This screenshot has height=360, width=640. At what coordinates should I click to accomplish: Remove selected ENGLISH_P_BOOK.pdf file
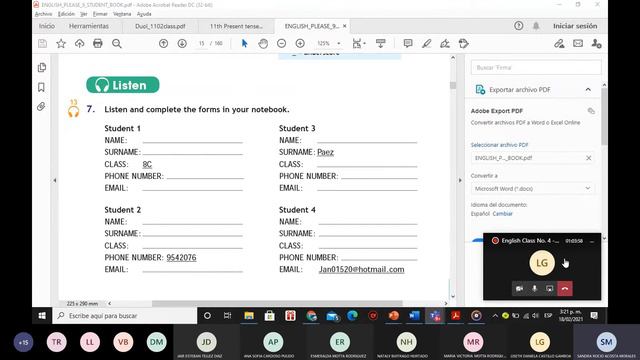tap(589, 158)
